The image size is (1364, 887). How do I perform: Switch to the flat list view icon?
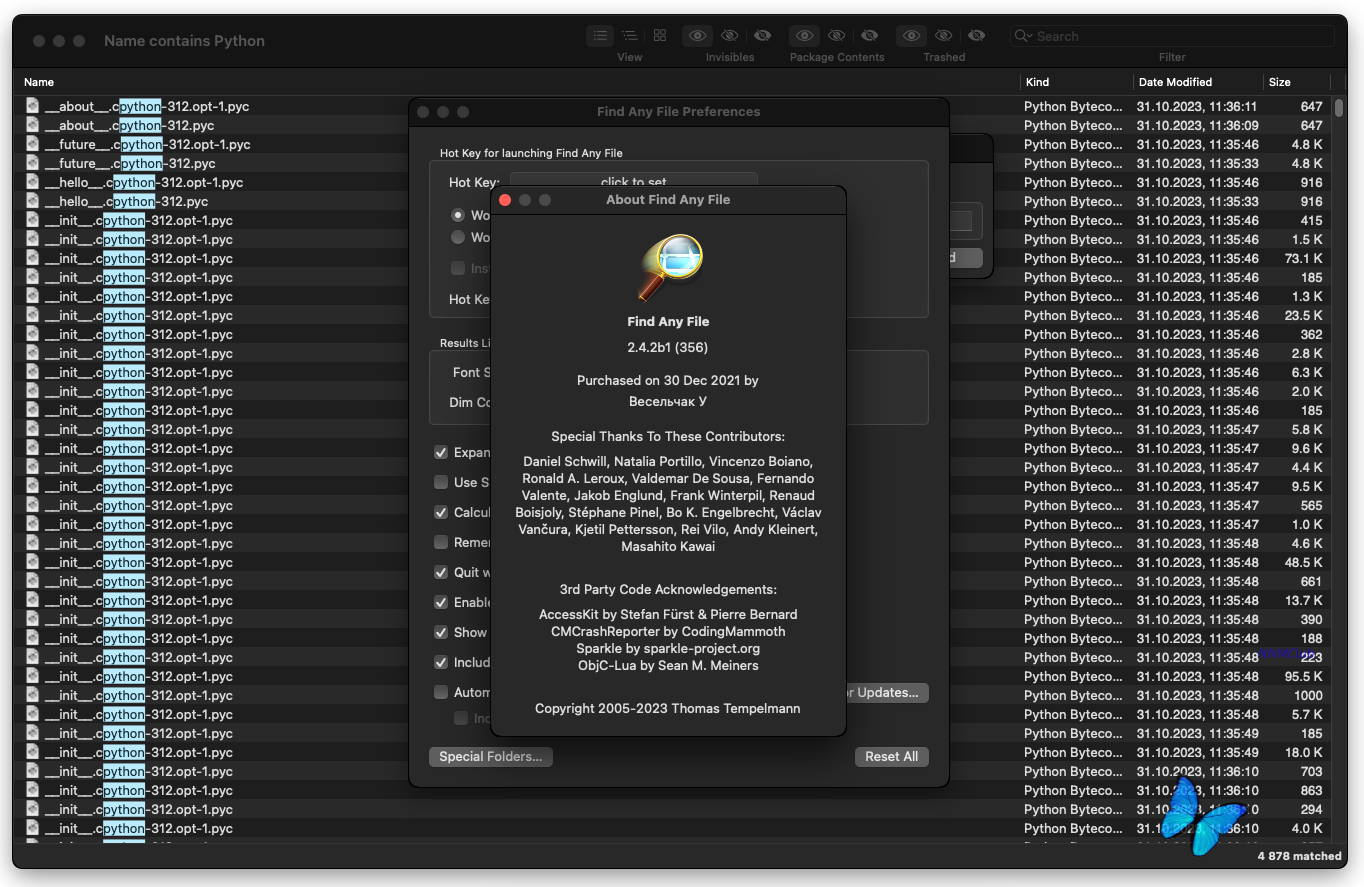[x=600, y=35]
